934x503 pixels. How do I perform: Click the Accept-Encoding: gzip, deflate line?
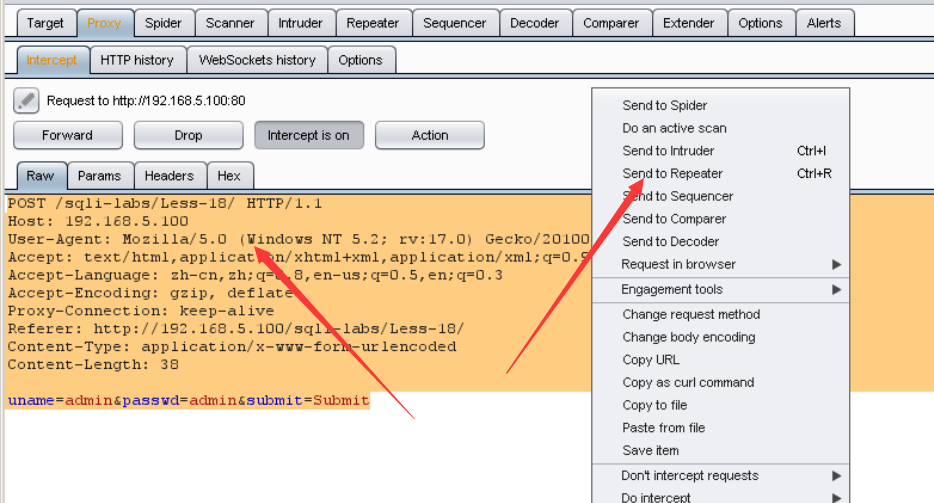pos(151,293)
